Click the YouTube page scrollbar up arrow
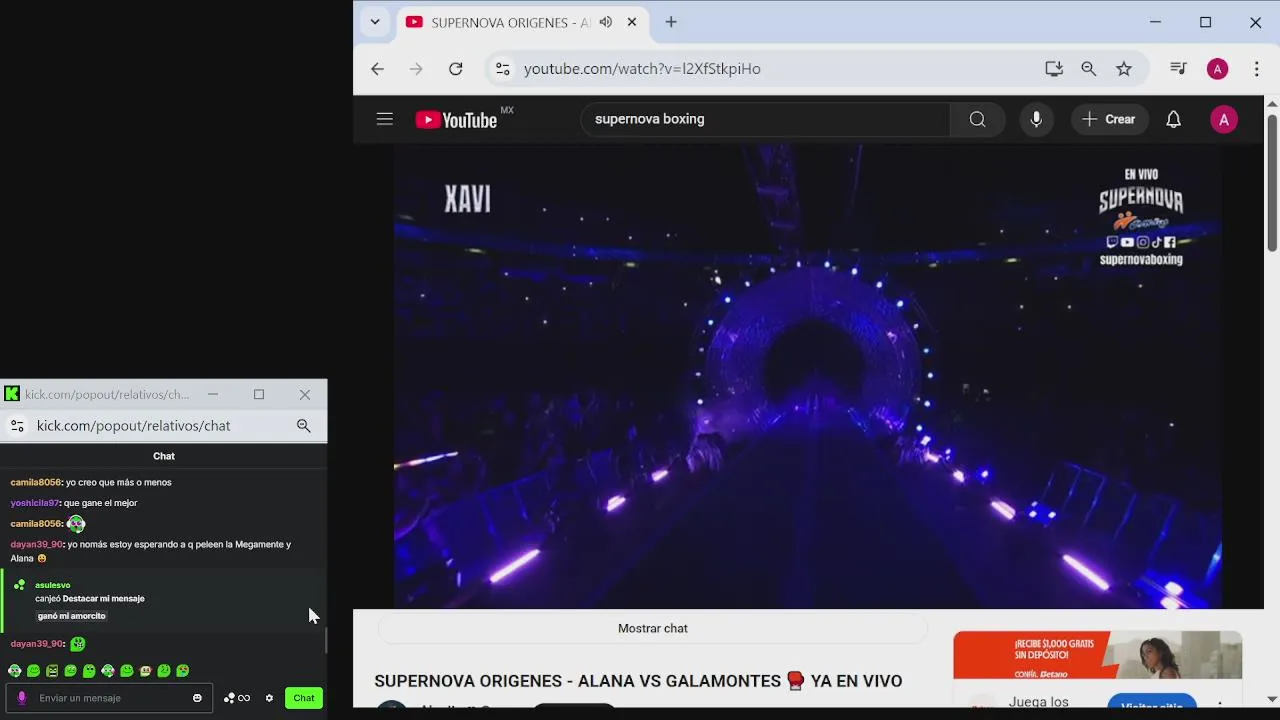The image size is (1280, 720). (1272, 103)
